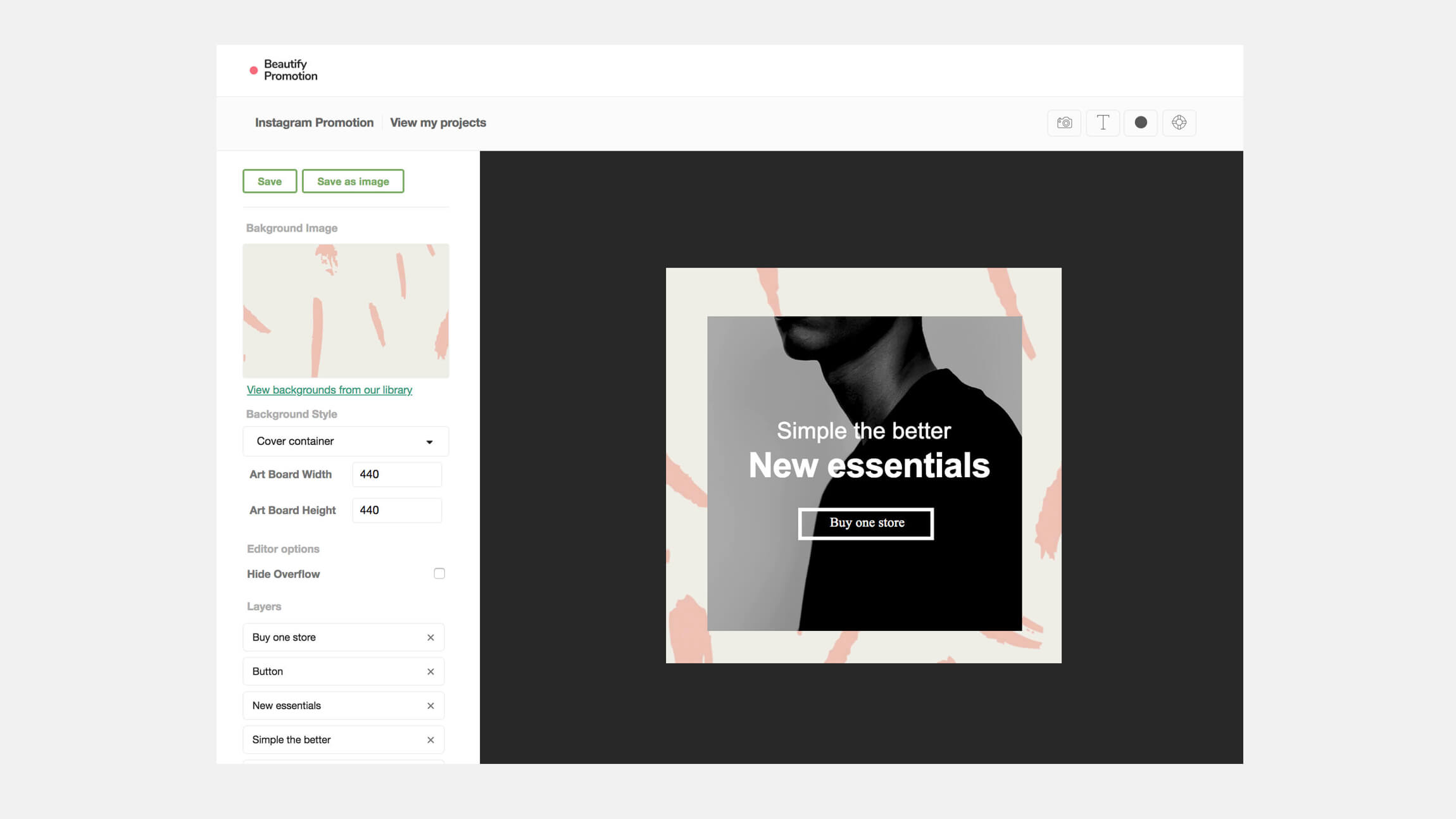
Task: Remove the 'Button' layer
Action: [x=430, y=672]
